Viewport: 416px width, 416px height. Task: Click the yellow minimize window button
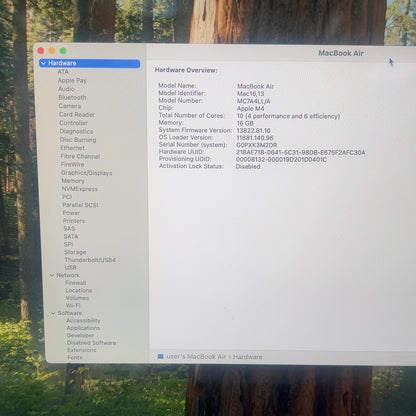(52, 51)
